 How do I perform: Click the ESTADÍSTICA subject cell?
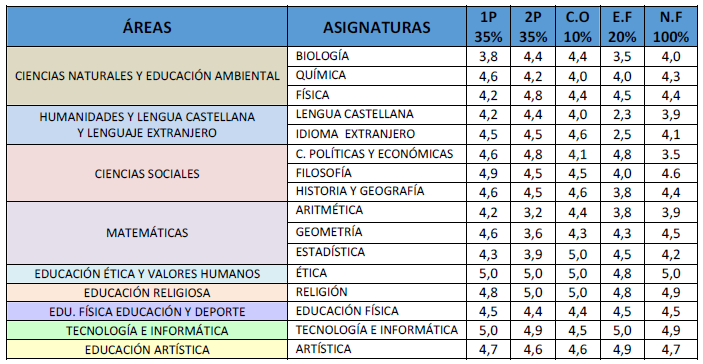(x=377, y=254)
